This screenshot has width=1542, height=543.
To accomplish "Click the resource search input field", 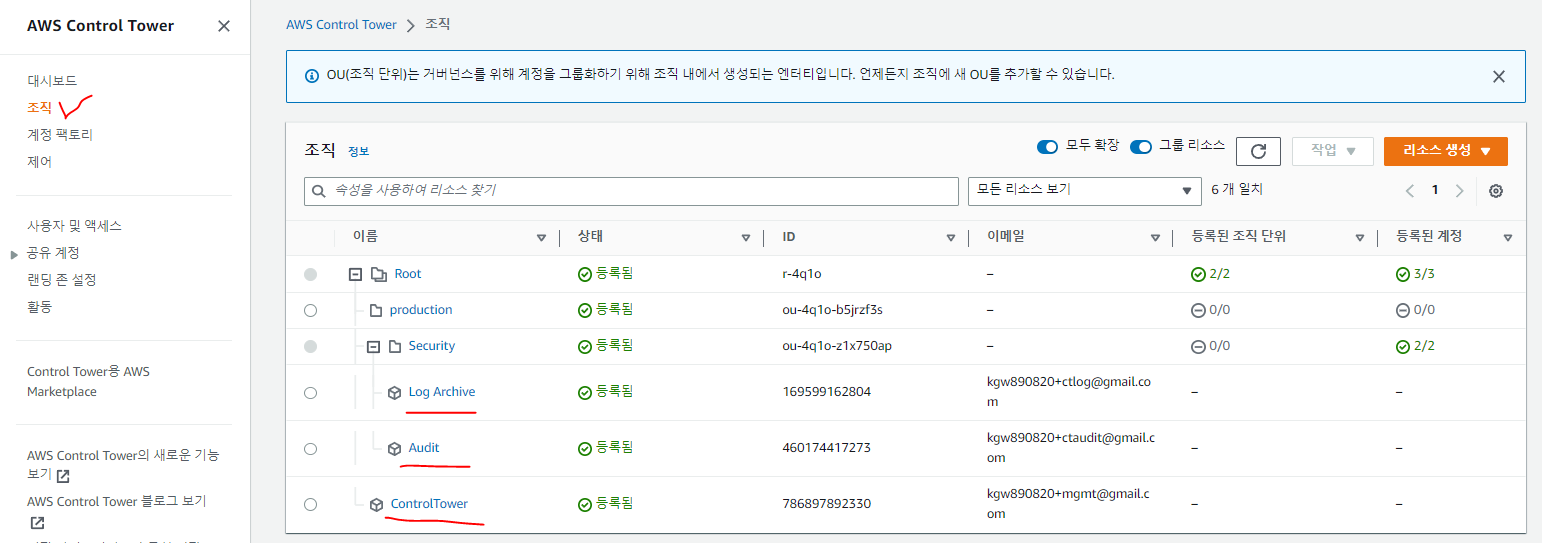I will [x=631, y=191].
